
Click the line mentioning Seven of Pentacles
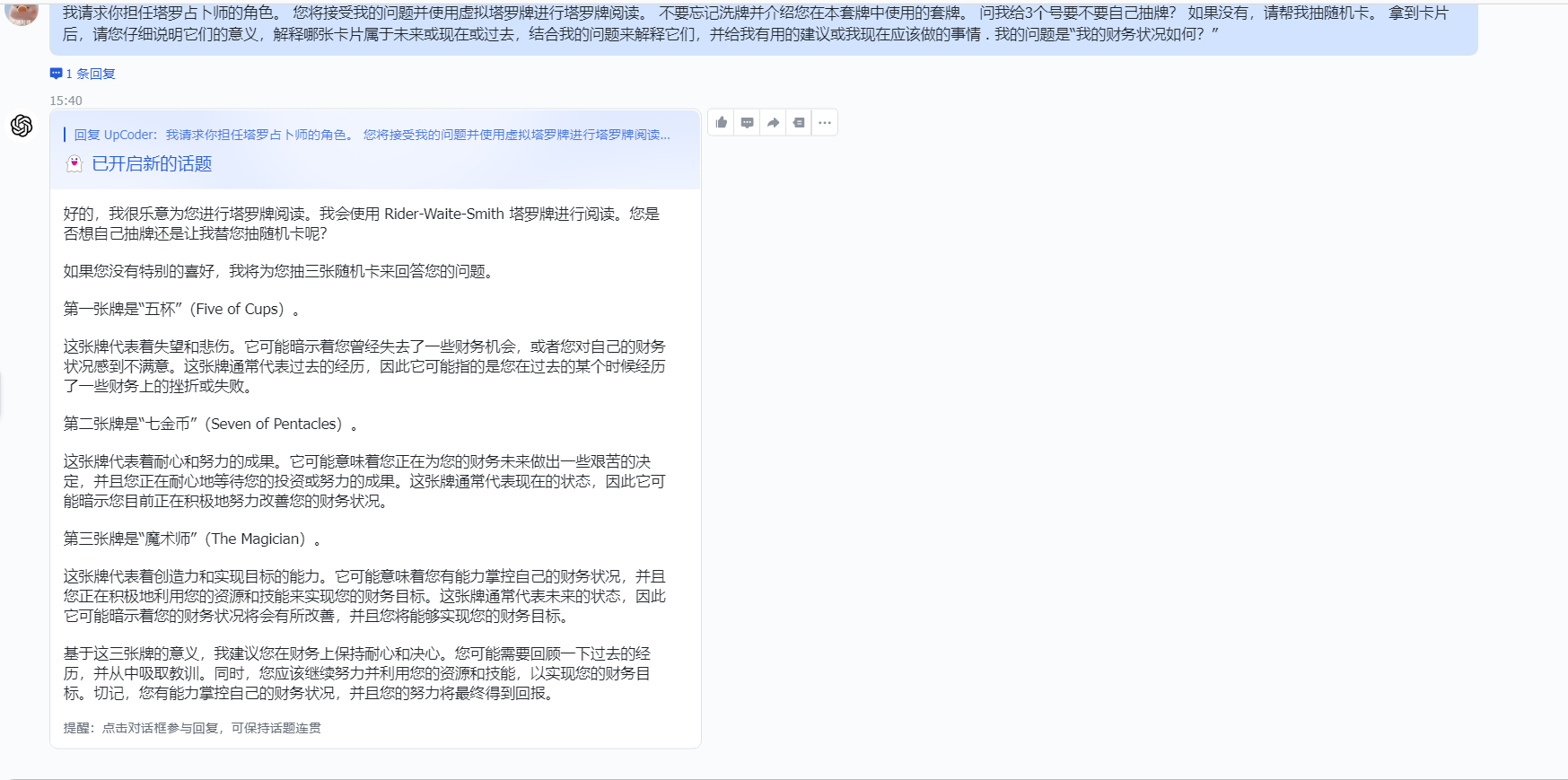tap(210, 424)
